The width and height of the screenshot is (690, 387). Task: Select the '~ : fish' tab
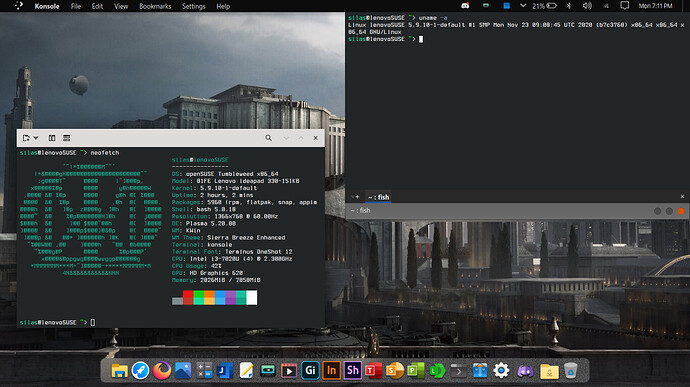(378, 197)
